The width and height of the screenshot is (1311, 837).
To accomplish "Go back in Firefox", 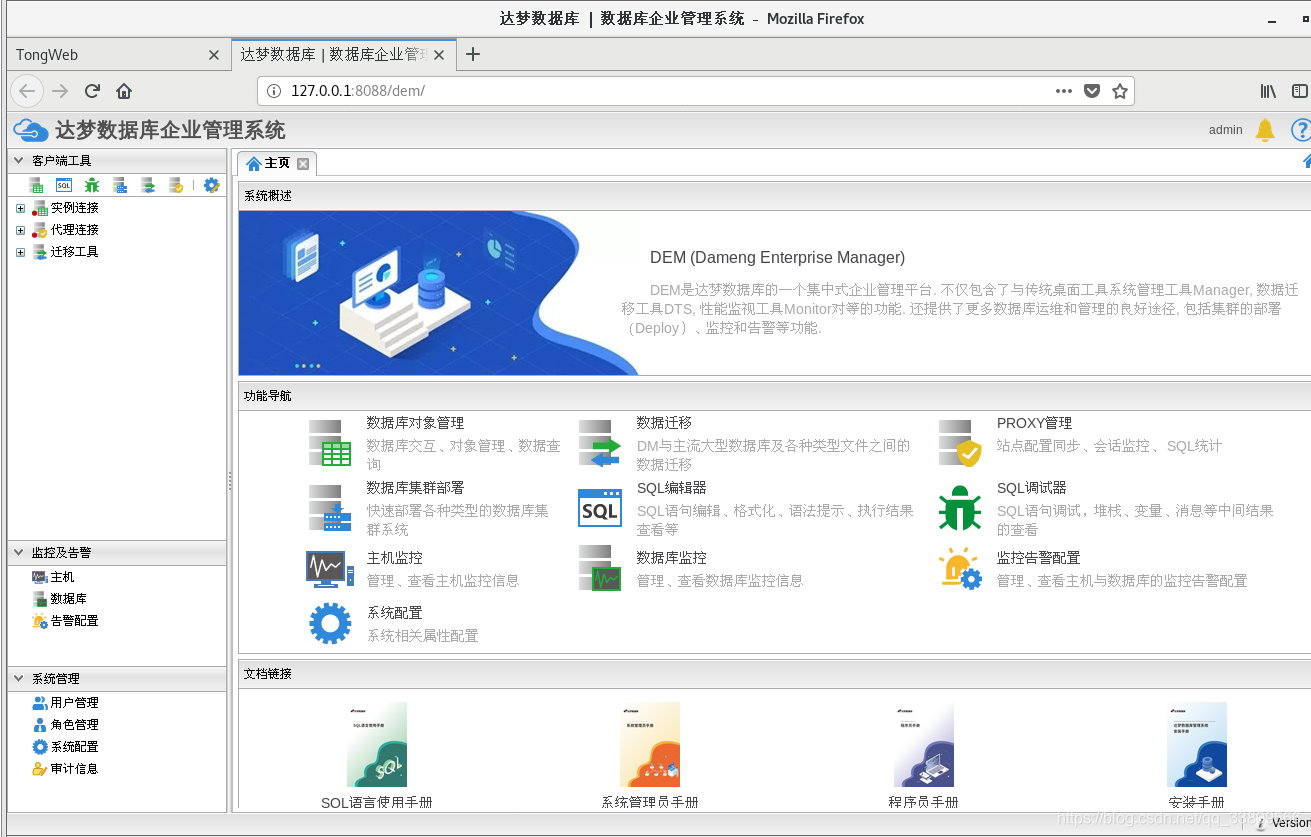I will point(27,91).
